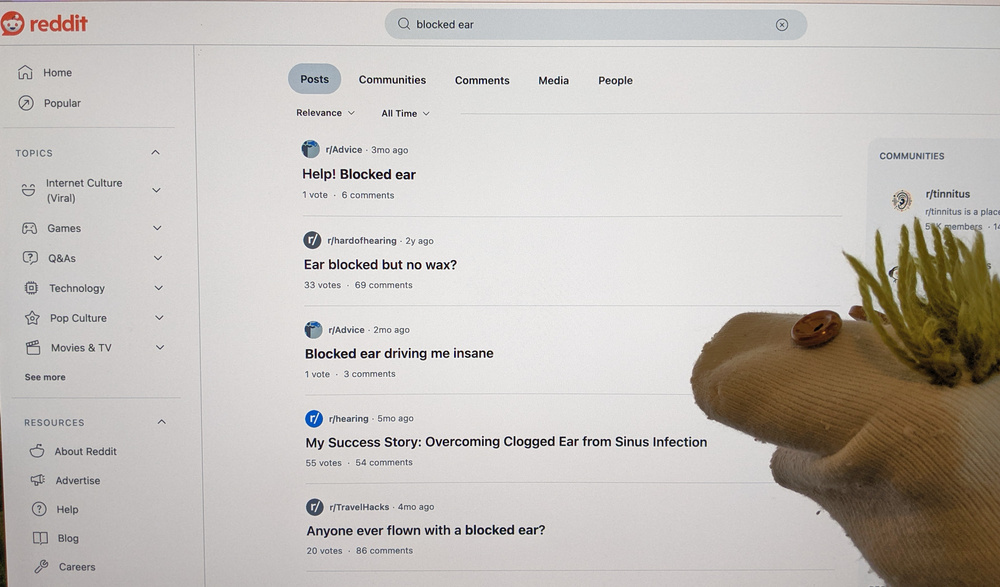
Task: Click '54 comments' on the r/hearing post
Action: pyautogui.click(x=384, y=463)
